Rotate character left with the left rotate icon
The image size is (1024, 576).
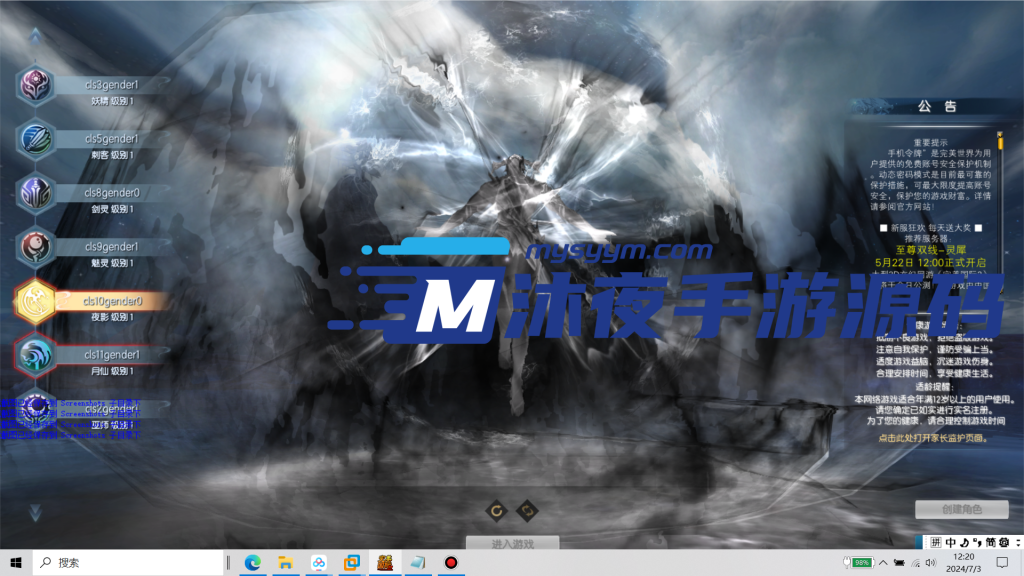[496, 512]
